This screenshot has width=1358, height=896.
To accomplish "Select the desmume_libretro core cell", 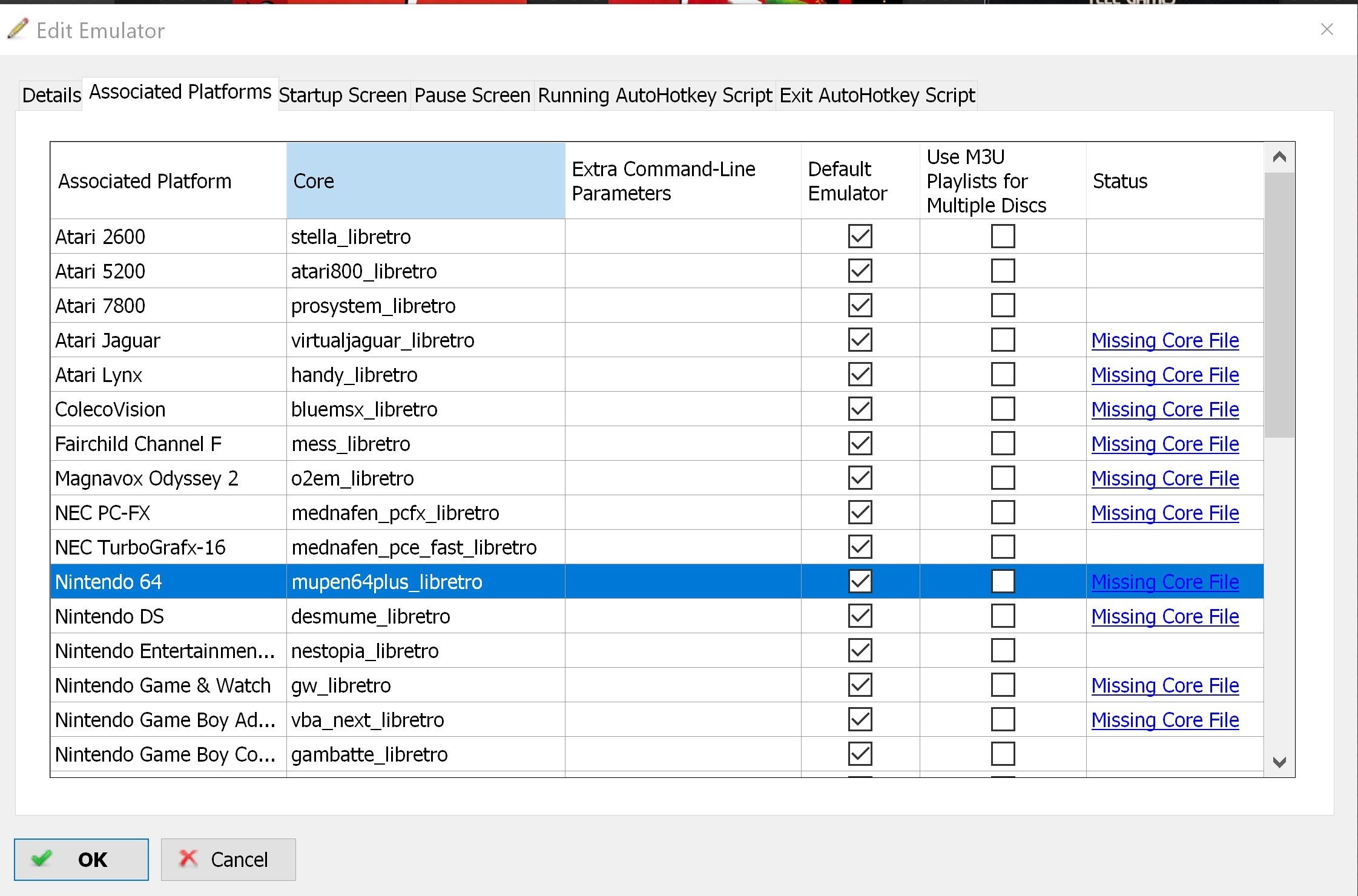I will [x=426, y=616].
